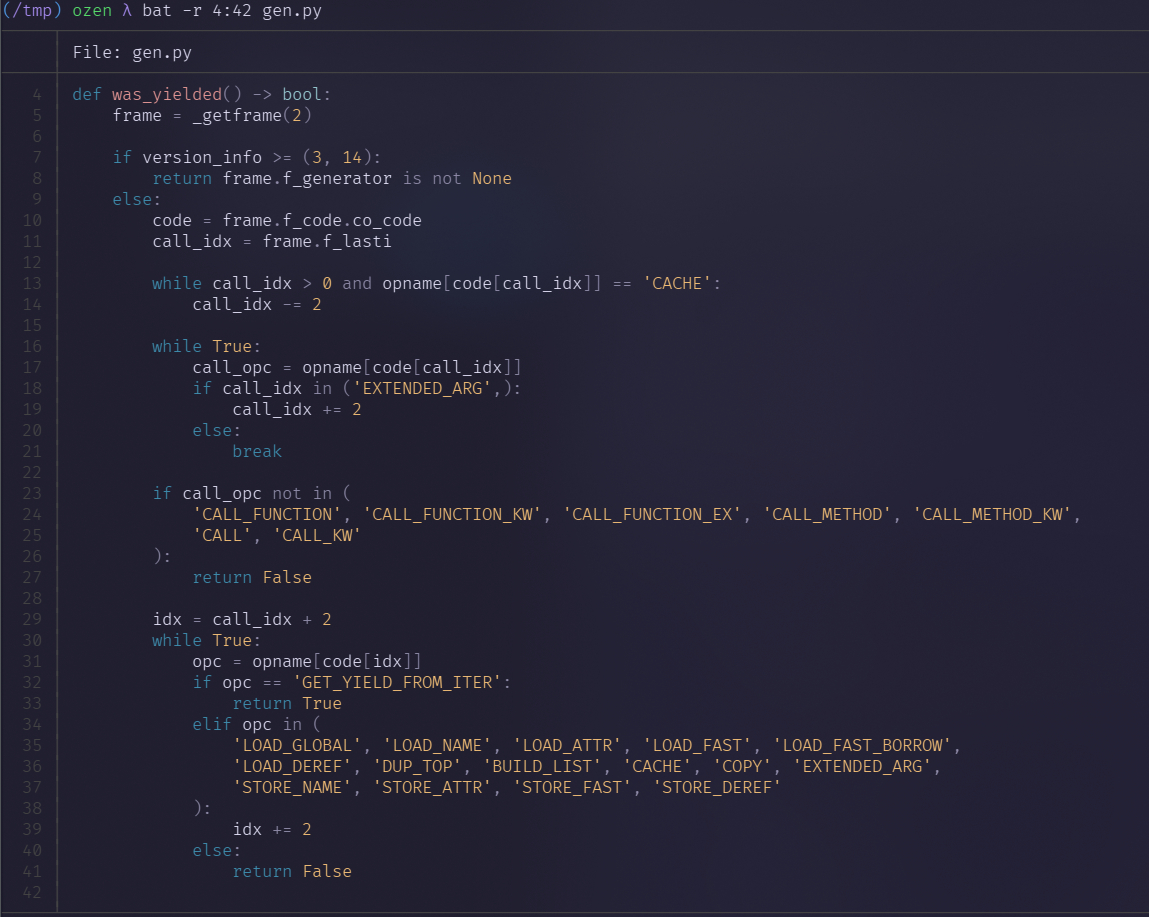Screen dimensions: 1149x917
Task: Click version_info in the if statement
Action: pos(202,157)
